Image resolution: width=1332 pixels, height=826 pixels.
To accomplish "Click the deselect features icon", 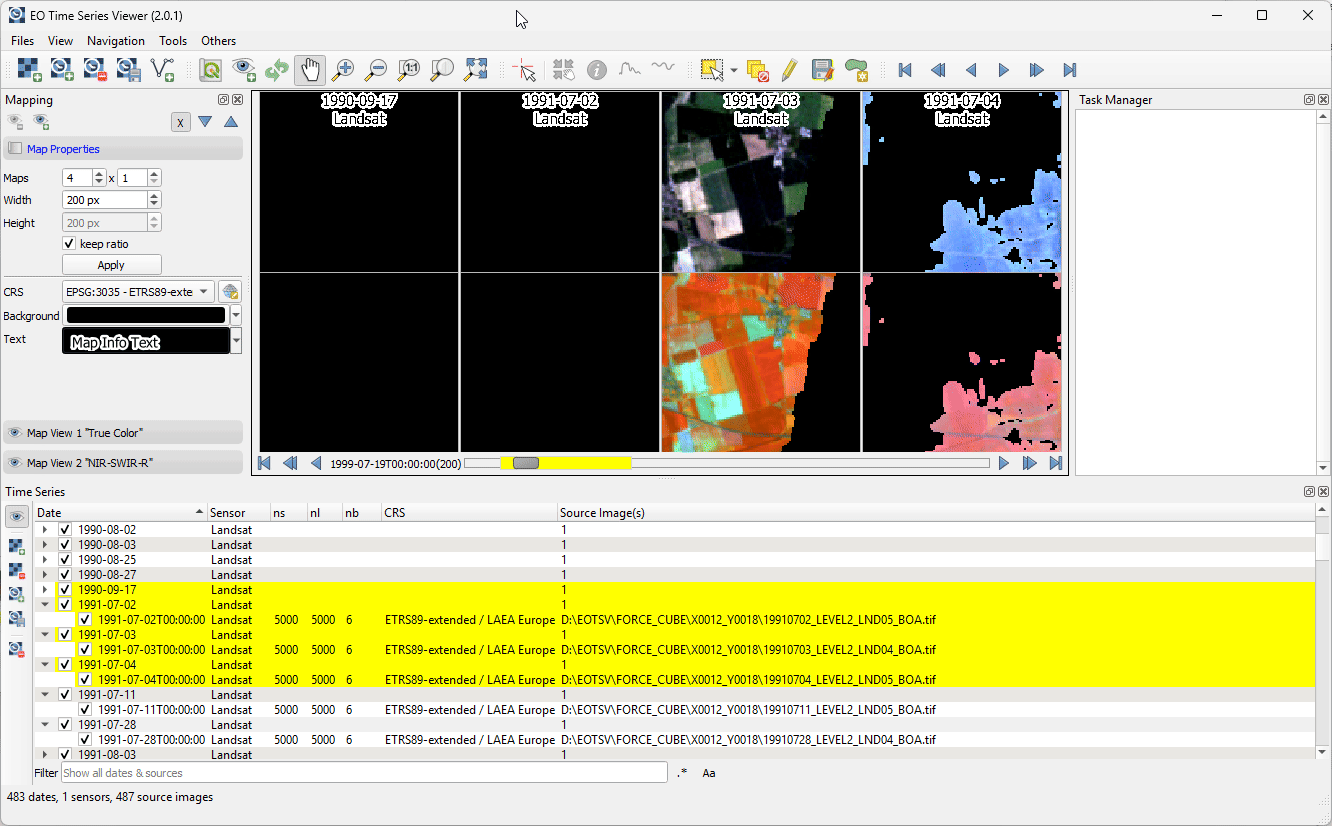I will 757,69.
